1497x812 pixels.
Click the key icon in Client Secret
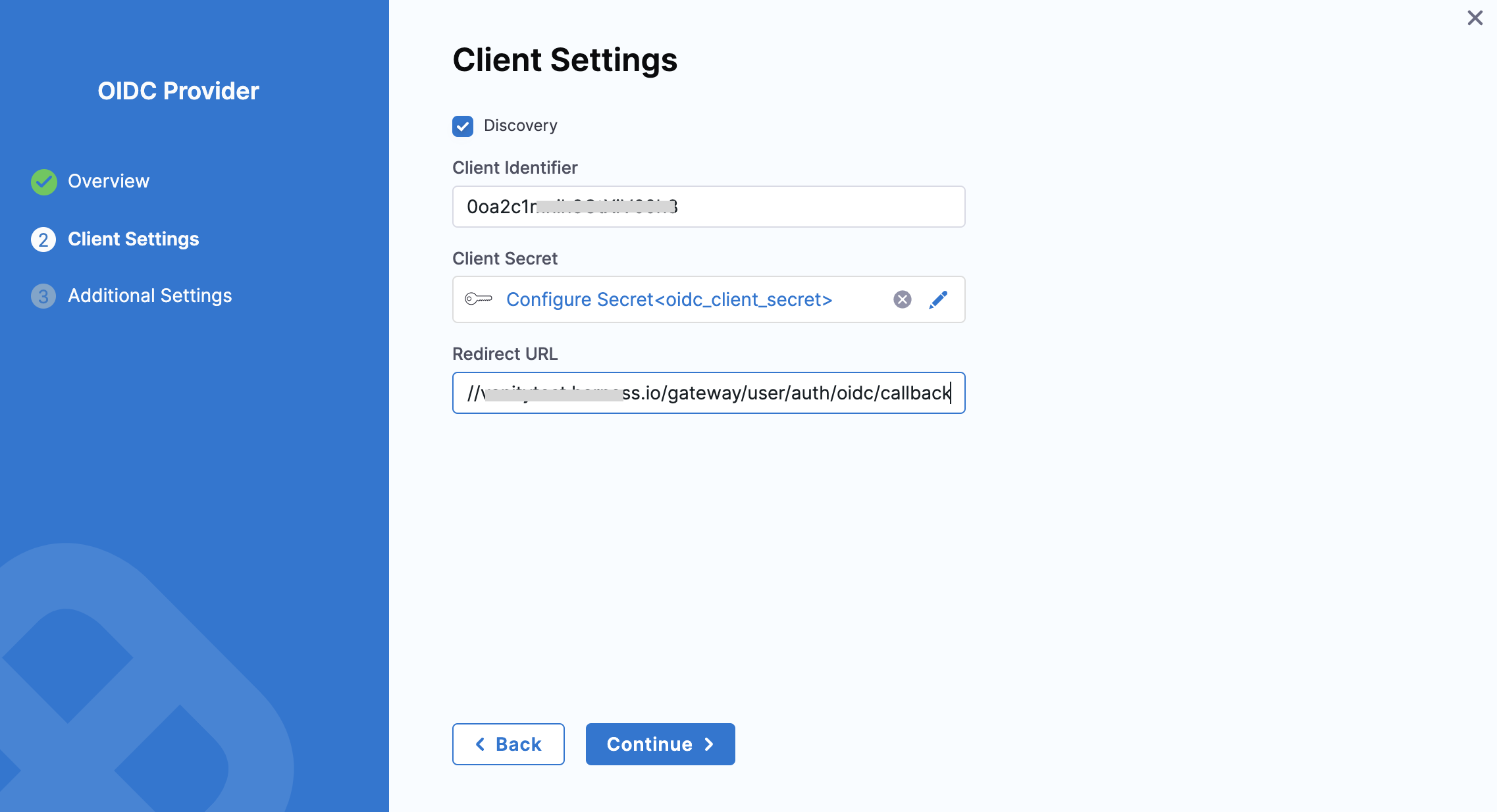pyautogui.click(x=479, y=299)
